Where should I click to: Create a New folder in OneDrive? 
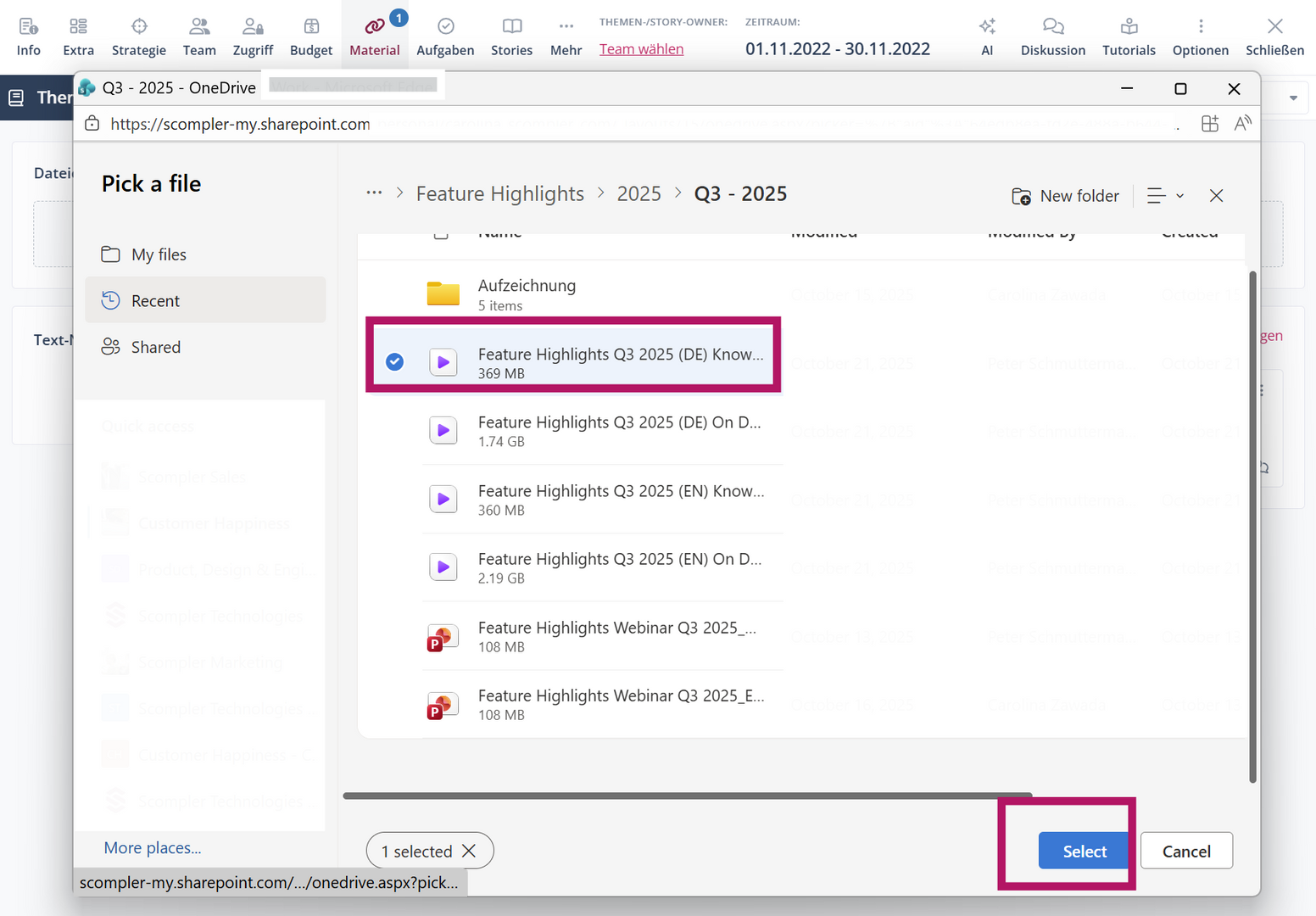pos(1065,196)
